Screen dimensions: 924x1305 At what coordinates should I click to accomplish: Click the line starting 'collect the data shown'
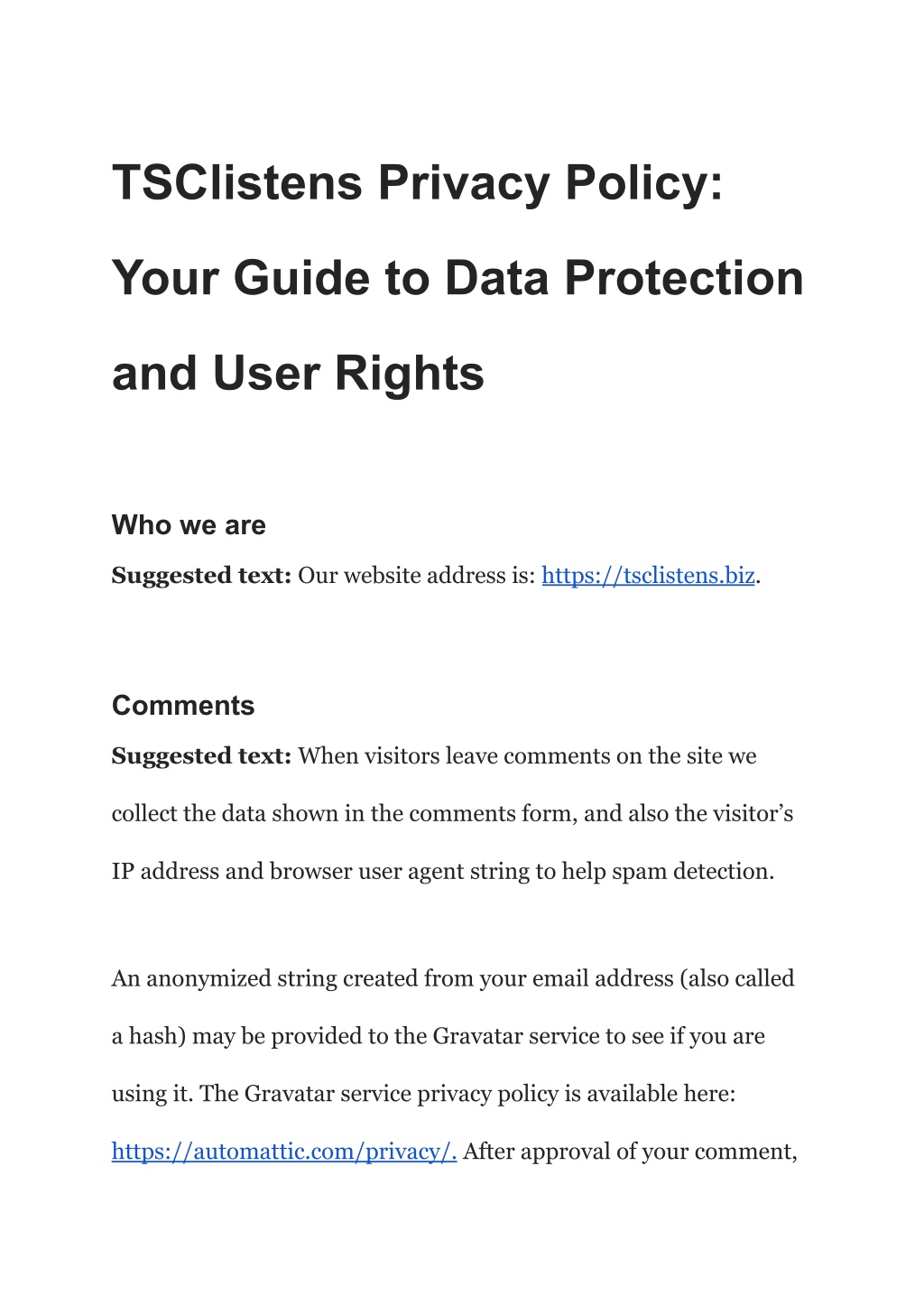tap(453, 814)
